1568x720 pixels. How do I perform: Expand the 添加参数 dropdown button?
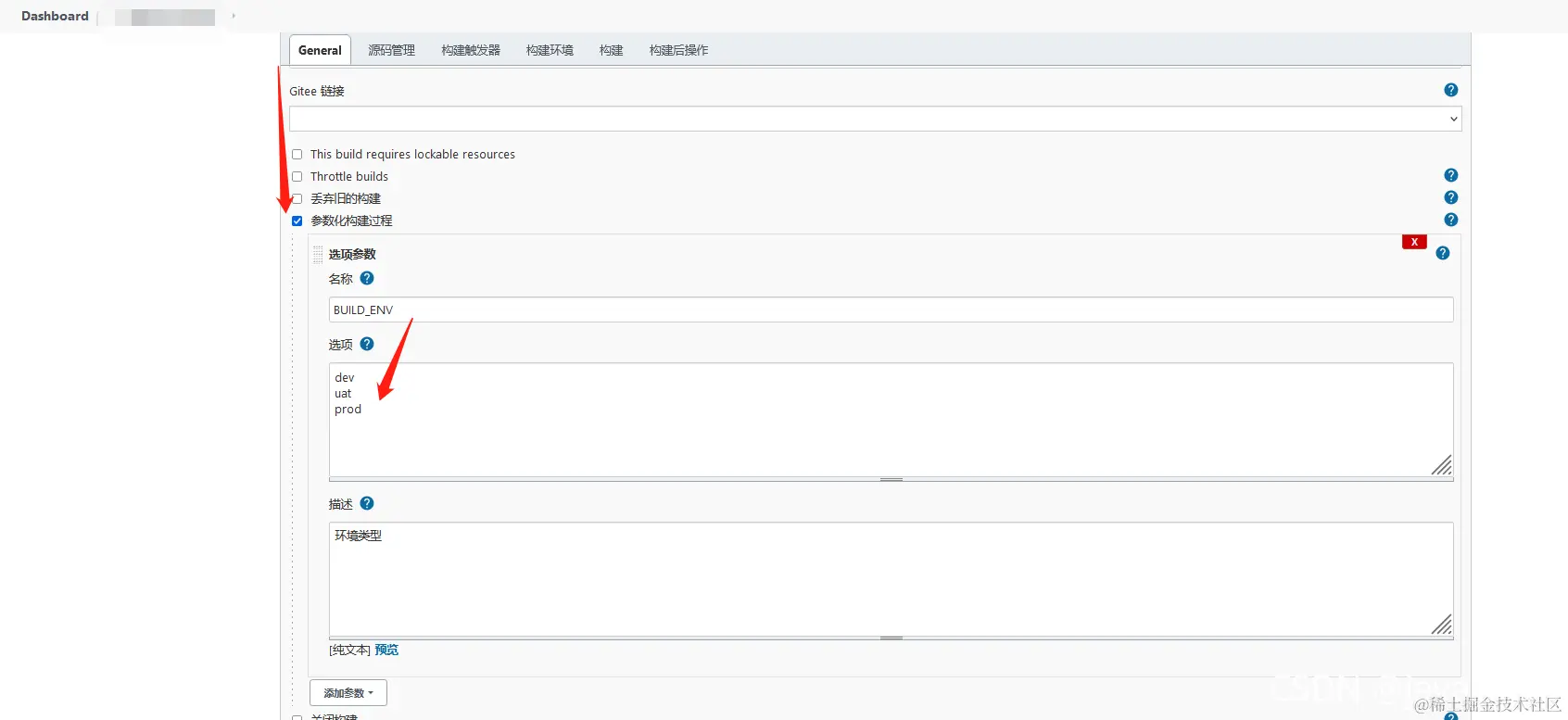348,693
